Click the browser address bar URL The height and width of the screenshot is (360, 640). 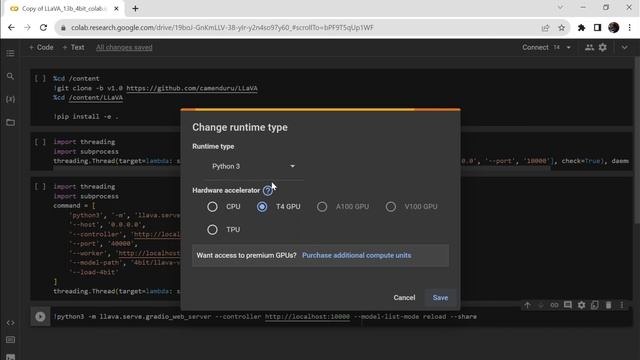(222, 27)
